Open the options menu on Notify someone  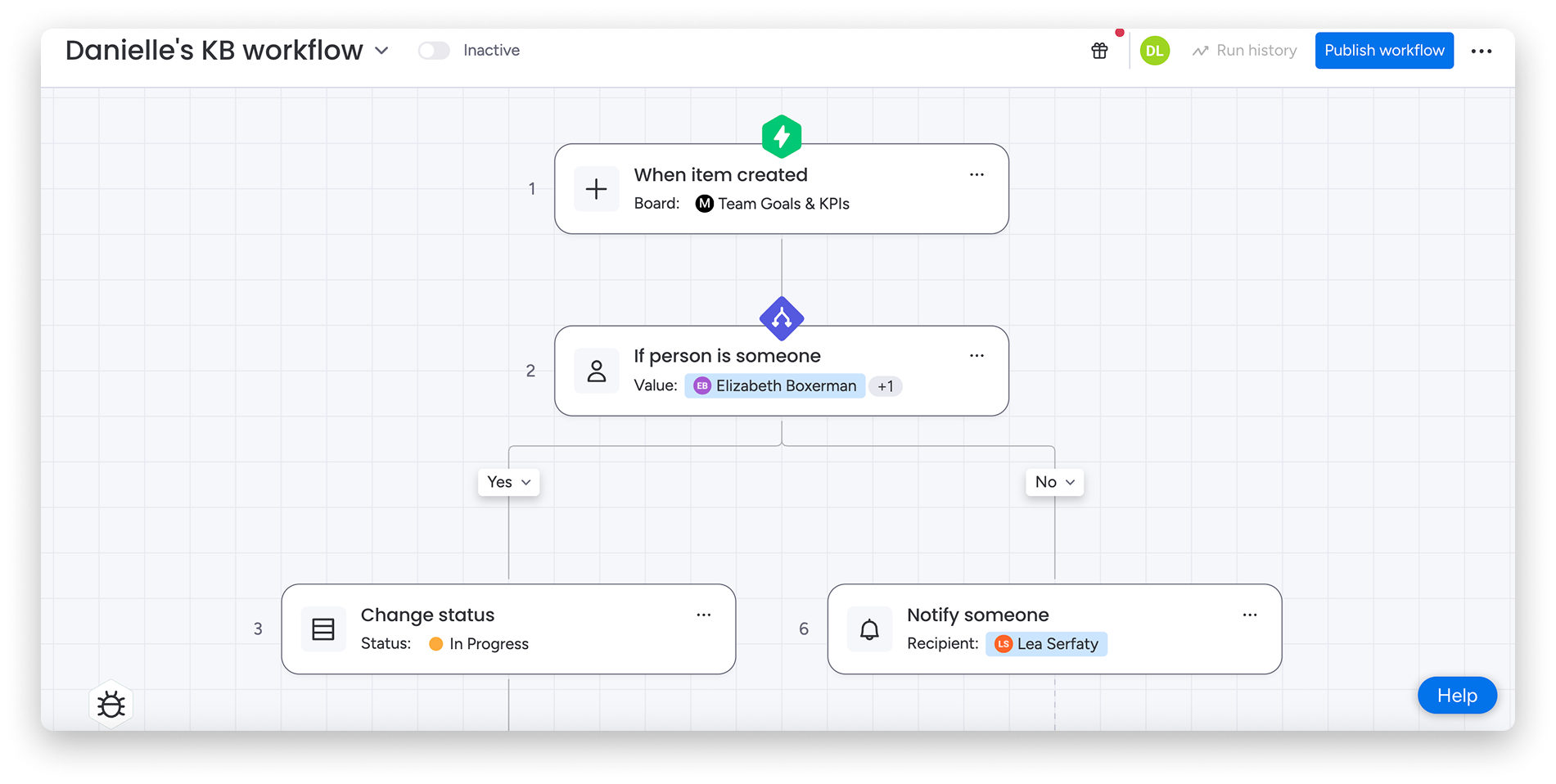pos(1249,615)
